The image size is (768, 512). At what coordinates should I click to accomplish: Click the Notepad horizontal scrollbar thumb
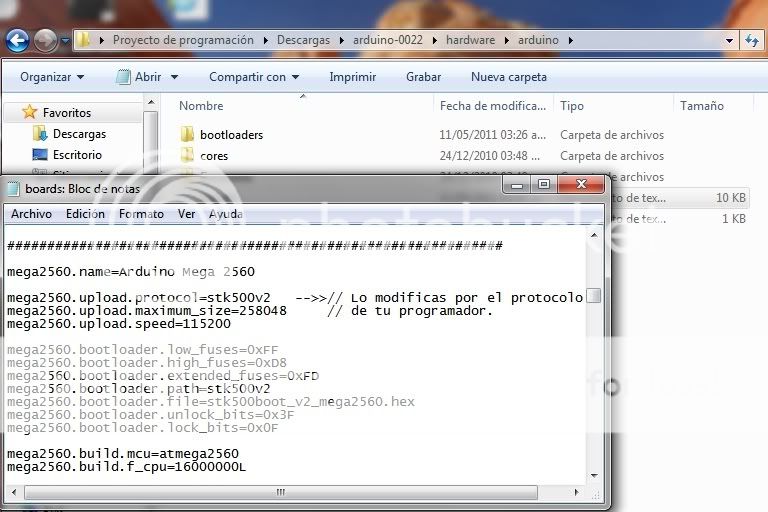pos(281,492)
